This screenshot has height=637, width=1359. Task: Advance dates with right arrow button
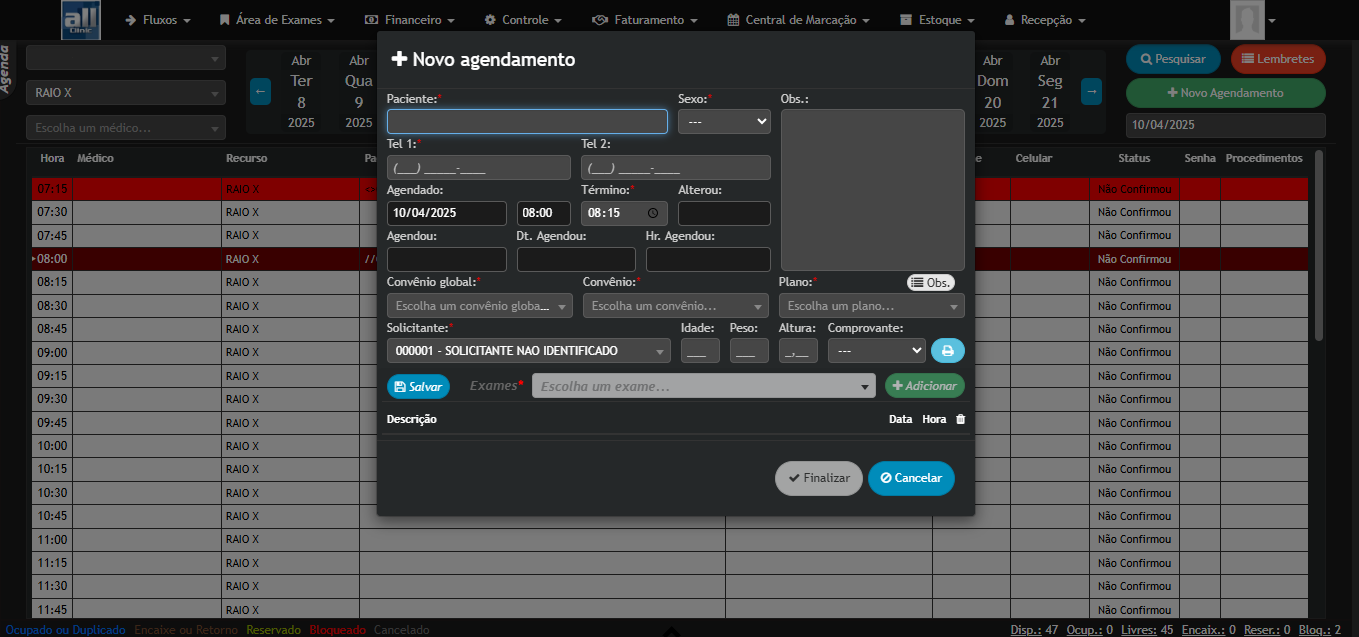tap(1091, 91)
